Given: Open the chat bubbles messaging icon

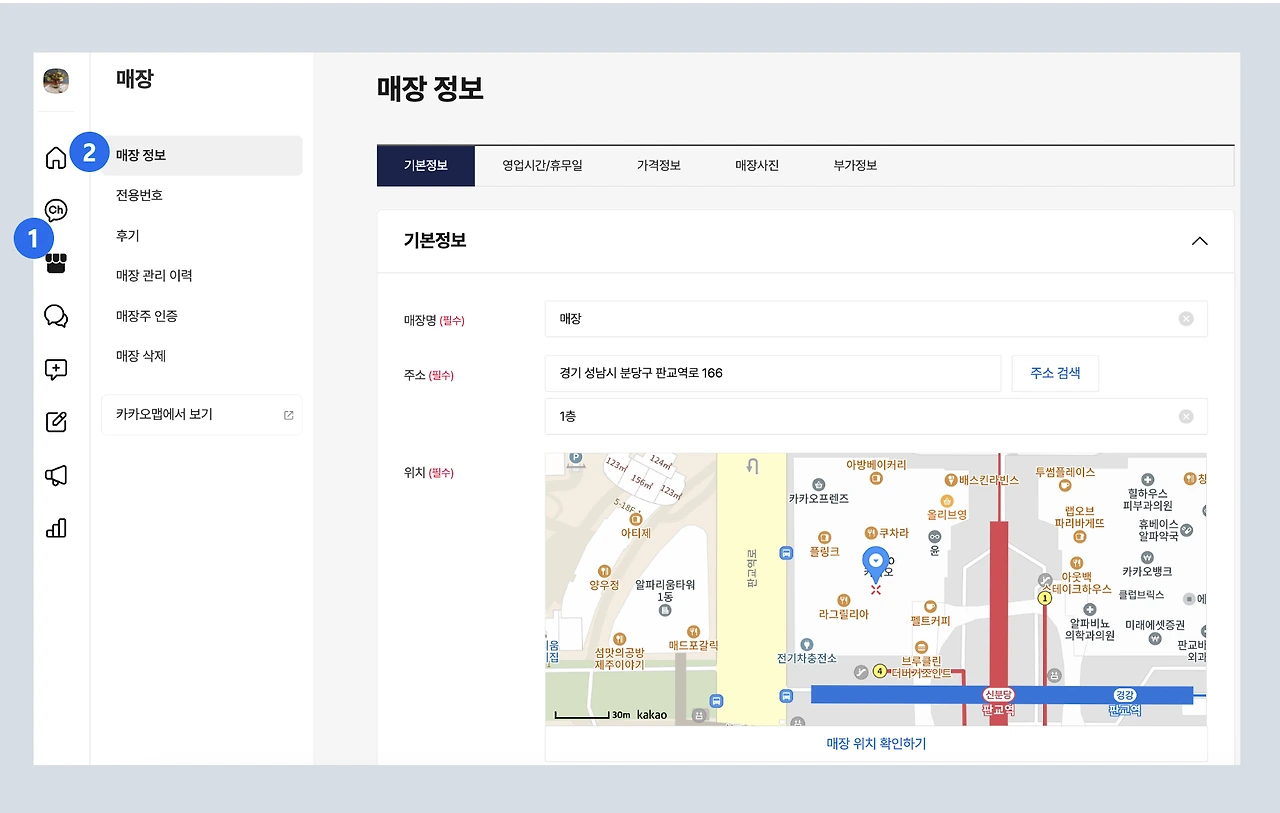Looking at the screenshot, I should coord(56,316).
